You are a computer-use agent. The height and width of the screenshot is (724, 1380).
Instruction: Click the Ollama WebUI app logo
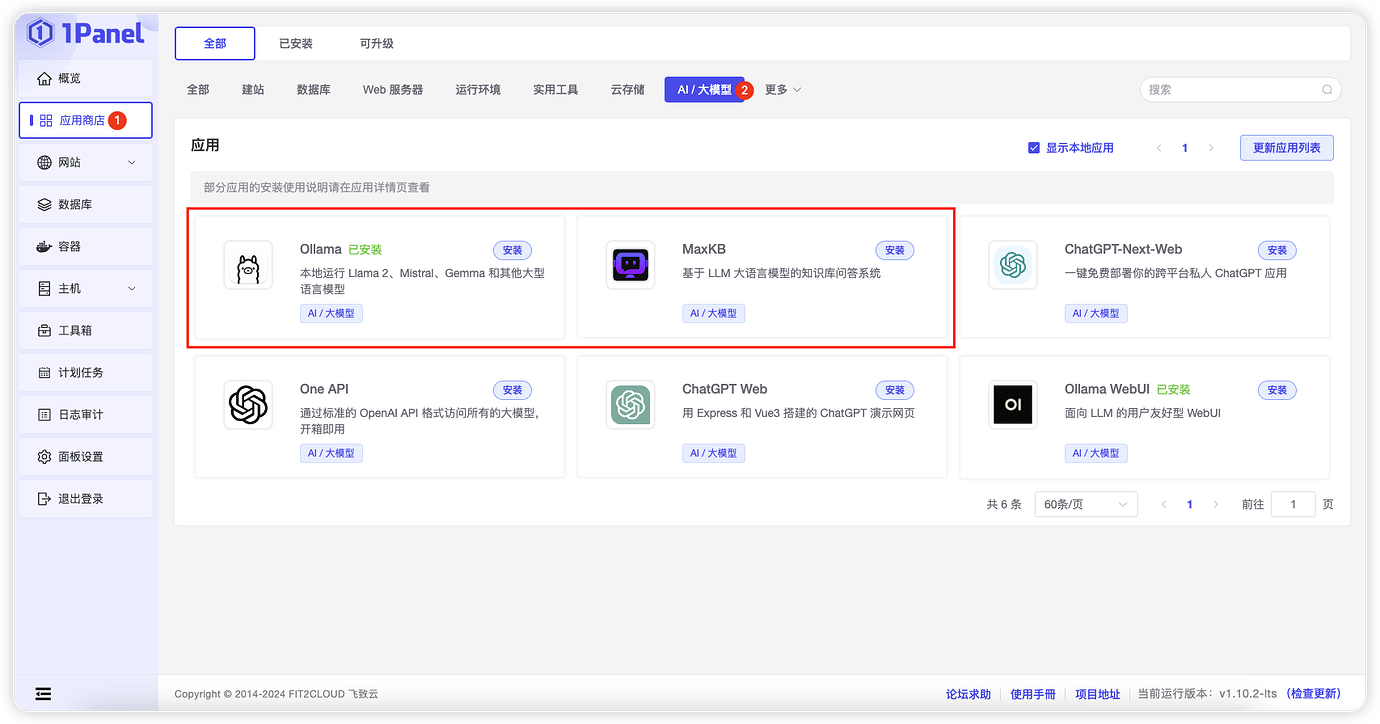(x=1012, y=404)
